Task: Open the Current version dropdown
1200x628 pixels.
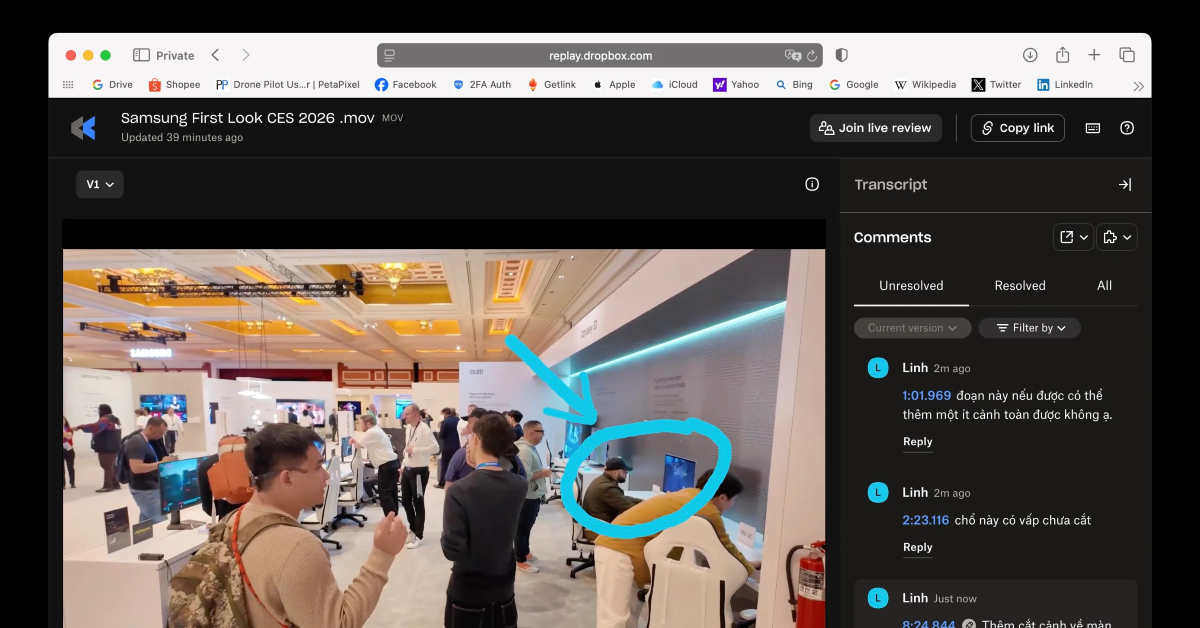Action: [911, 327]
